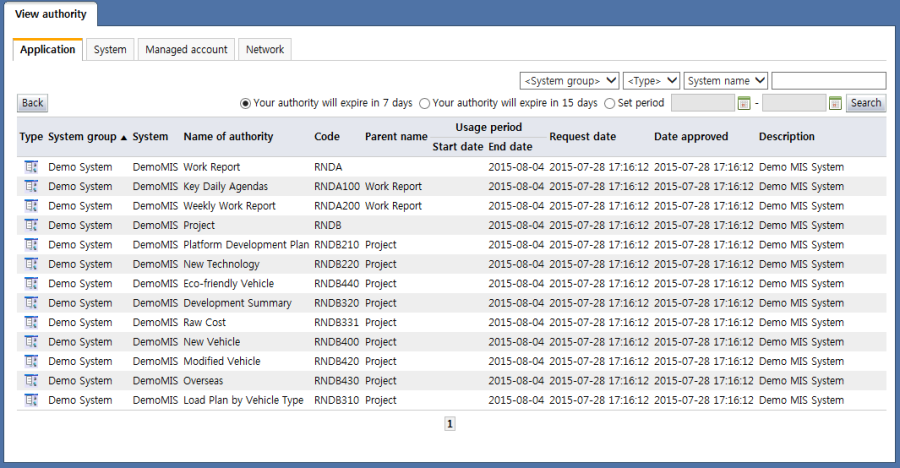Click code RNDB331

[336, 323]
